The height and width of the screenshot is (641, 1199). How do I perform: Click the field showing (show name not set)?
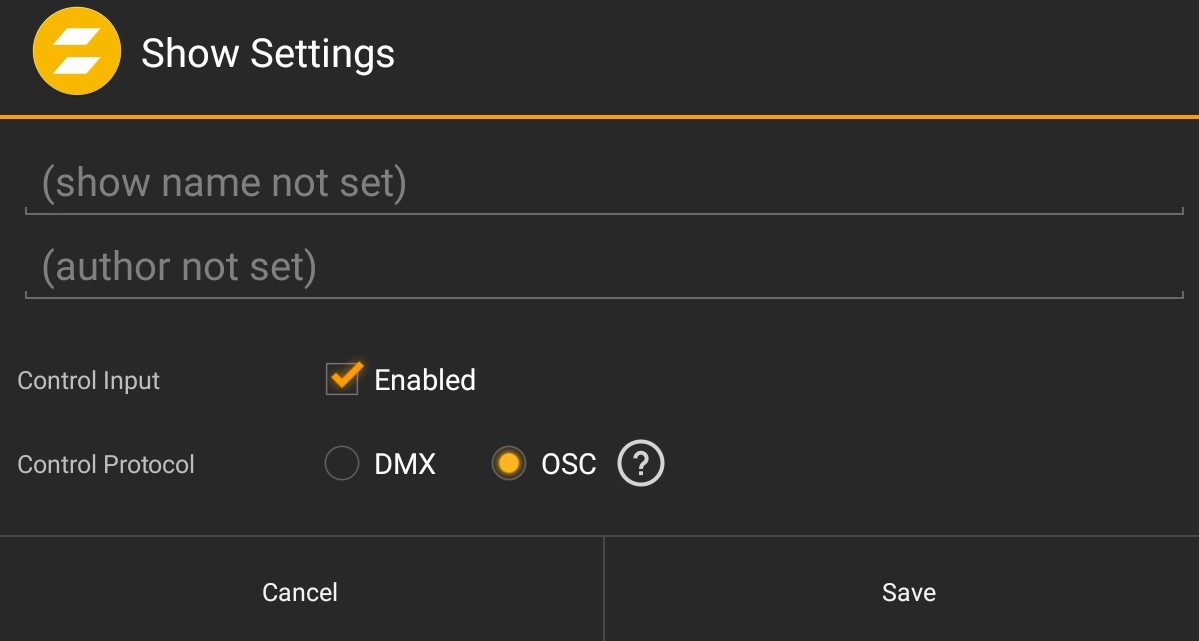600,183
